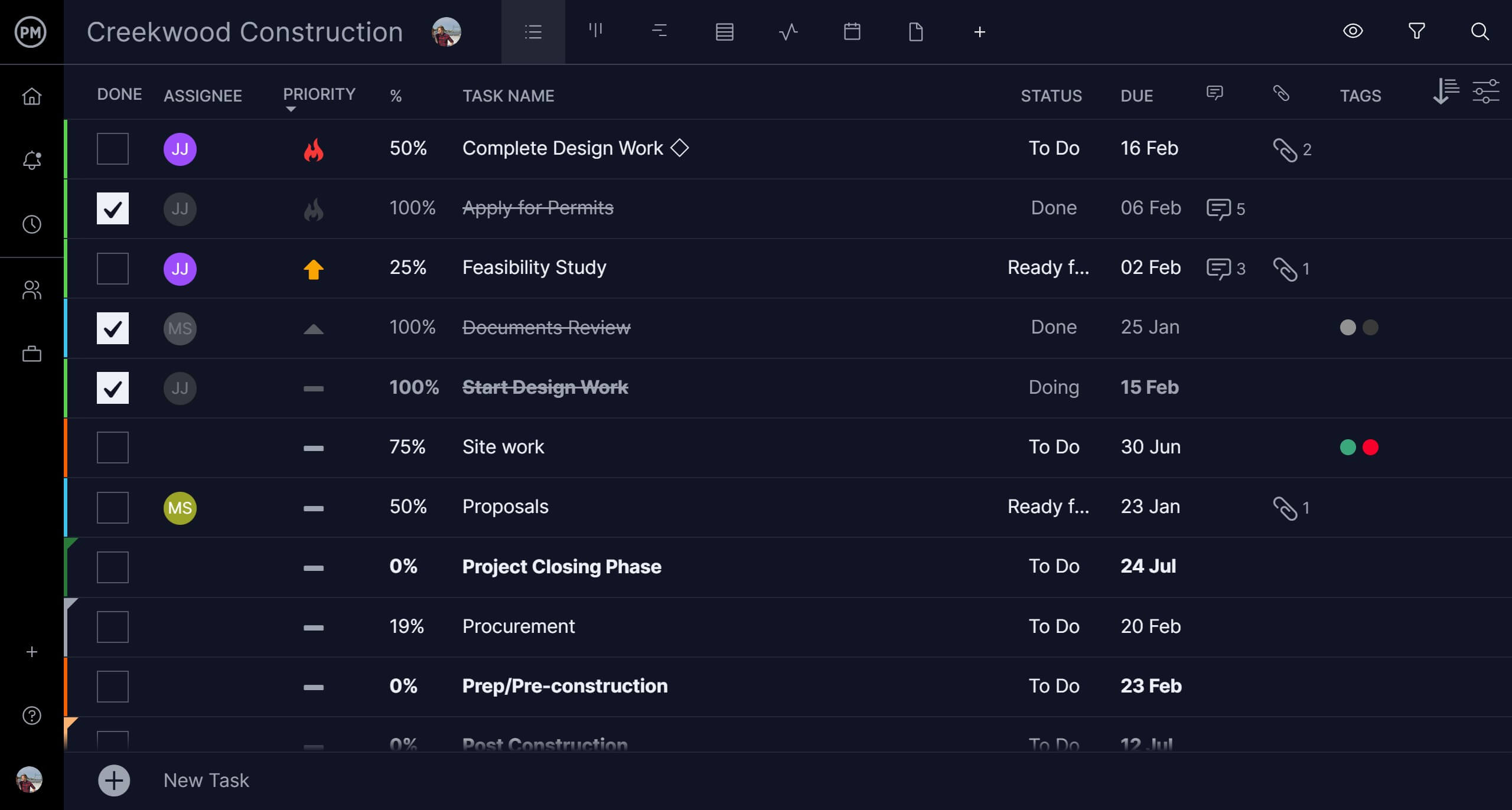The image size is (1512, 810).
Task: Open the calendar view icon
Action: coord(851,32)
